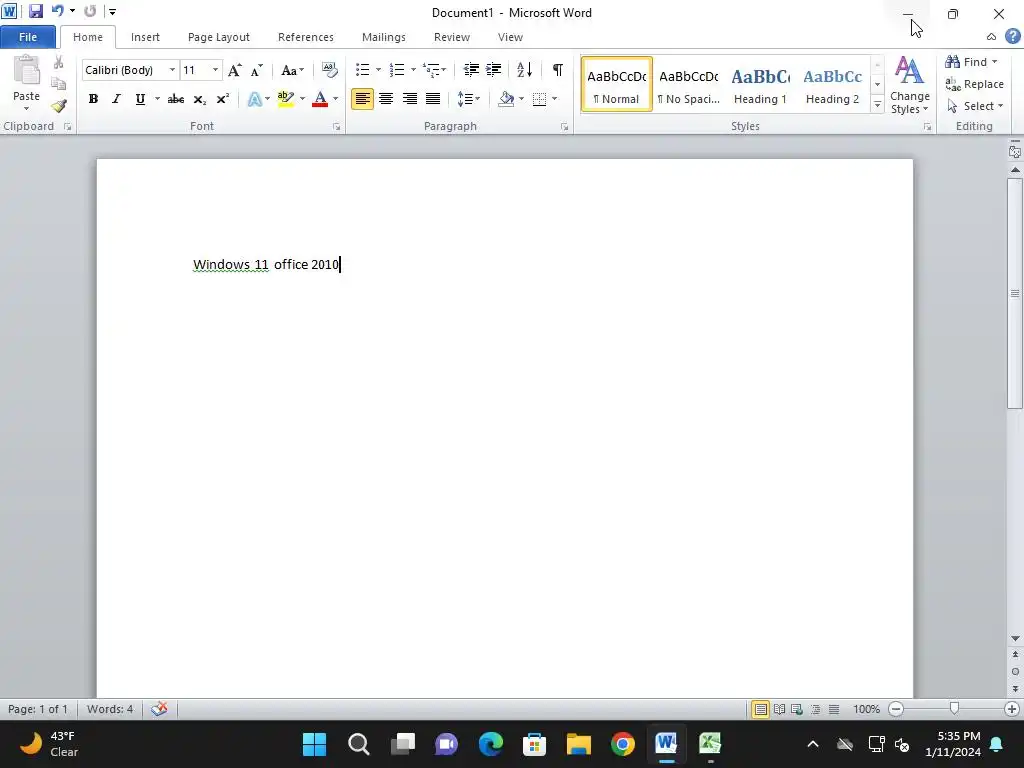Viewport: 1024px width, 768px height.
Task: Open the multilevel list dropdown
Action: pyautogui.click(x=434, y=70)
